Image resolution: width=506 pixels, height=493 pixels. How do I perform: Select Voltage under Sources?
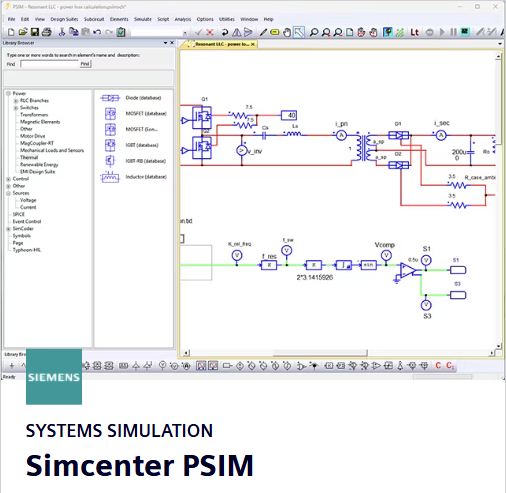(28, 200)
